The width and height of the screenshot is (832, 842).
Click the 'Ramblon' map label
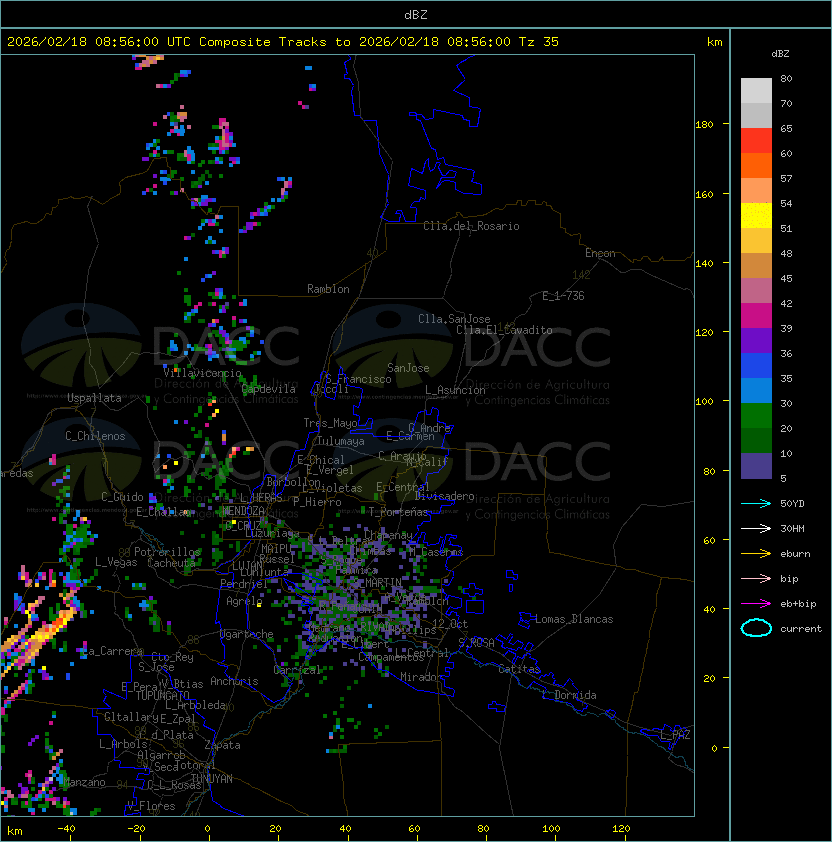coord(328,289)
